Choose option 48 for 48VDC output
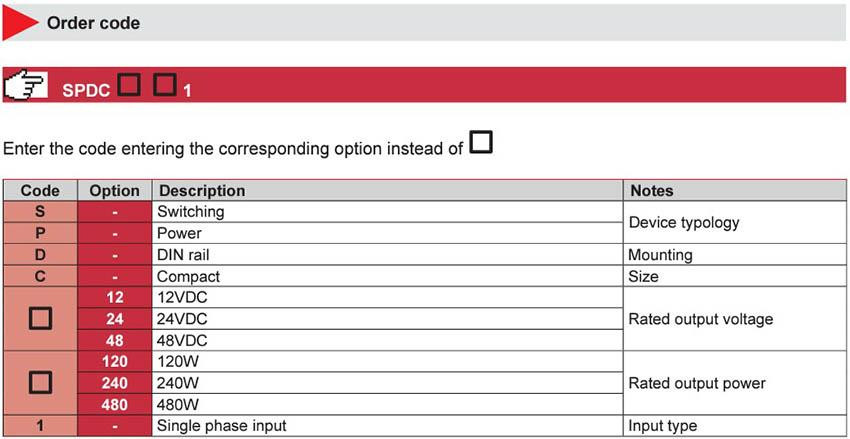This screenshot has height=439, width=850. pos(115,340)
